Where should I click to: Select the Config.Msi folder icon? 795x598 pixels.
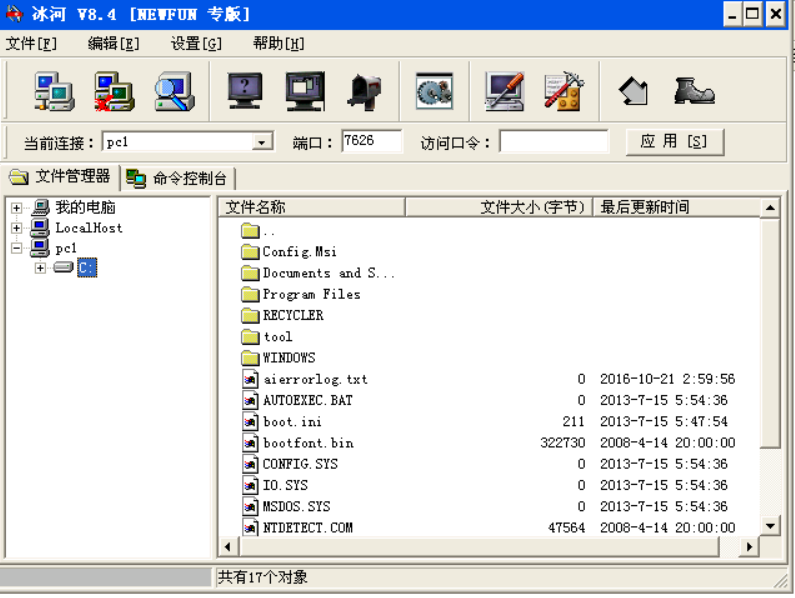pyautogui.click(x=250, y=252)
